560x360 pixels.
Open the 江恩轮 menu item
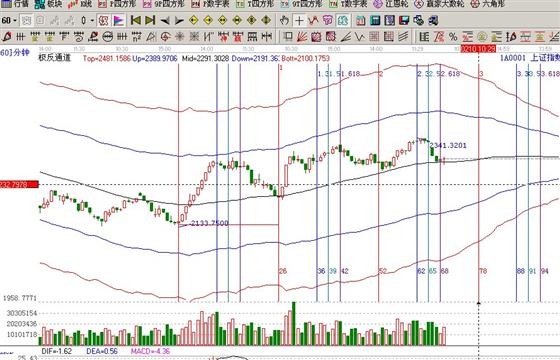pos(391,4)
